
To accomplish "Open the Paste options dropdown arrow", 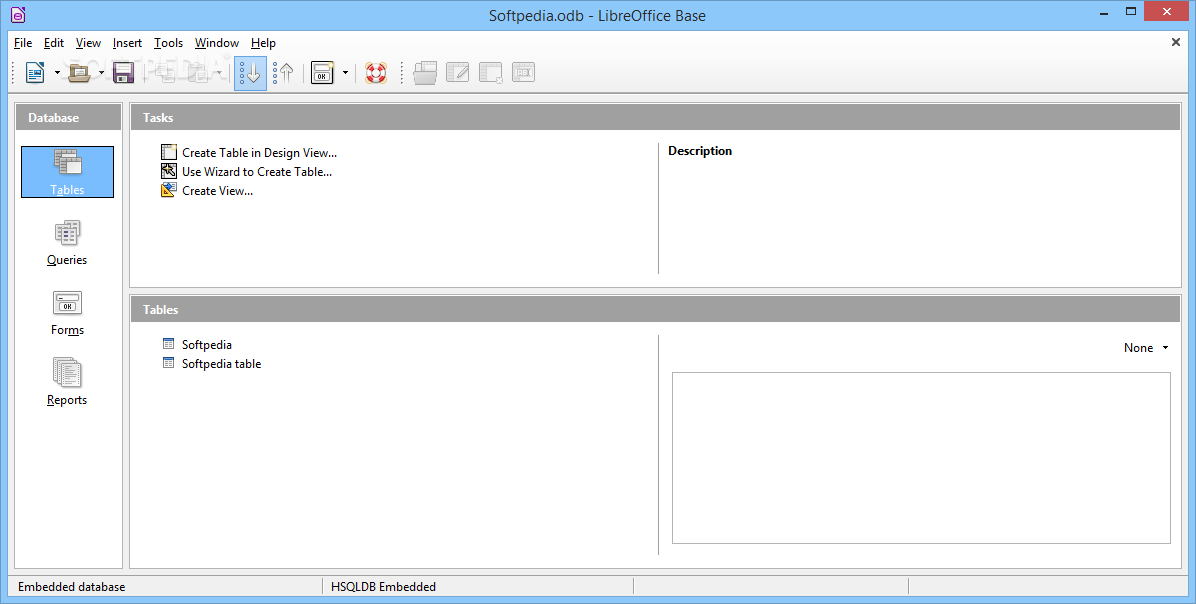I will (220, 73).
